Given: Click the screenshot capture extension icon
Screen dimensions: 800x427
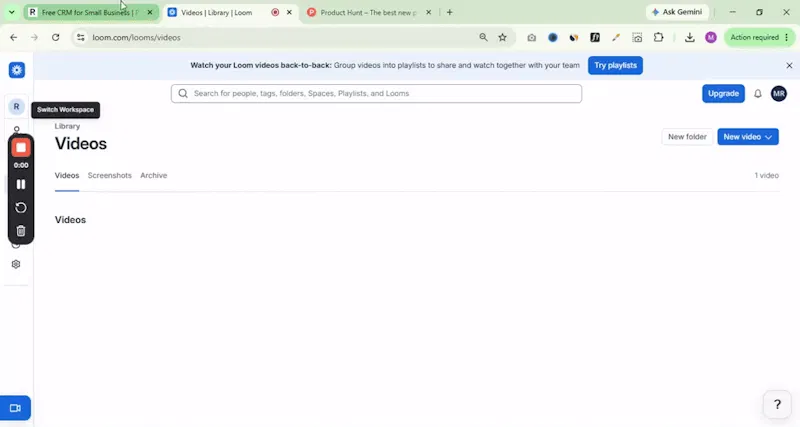Looking at the screenshot, I should [x=637, y=37].
